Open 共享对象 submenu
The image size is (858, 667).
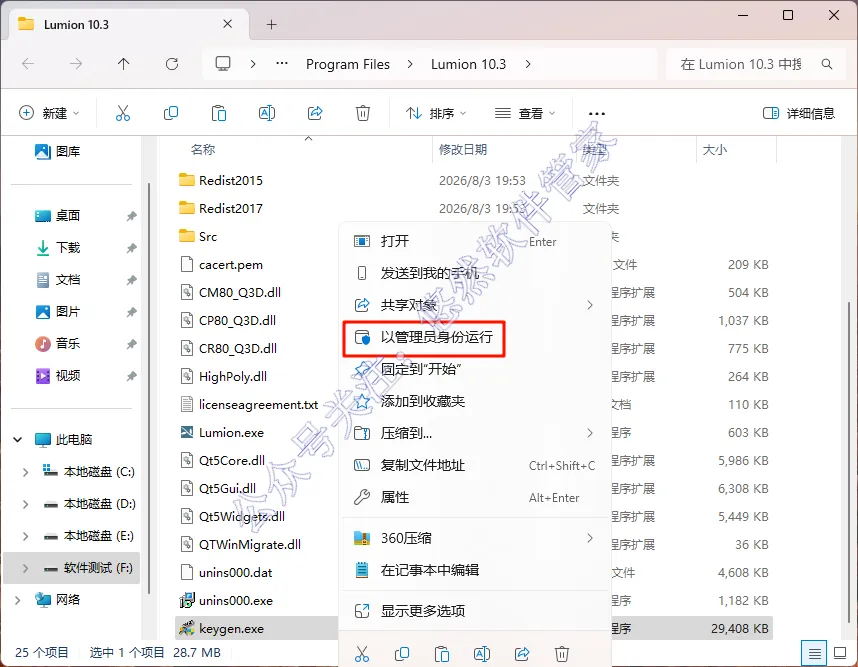474,305
